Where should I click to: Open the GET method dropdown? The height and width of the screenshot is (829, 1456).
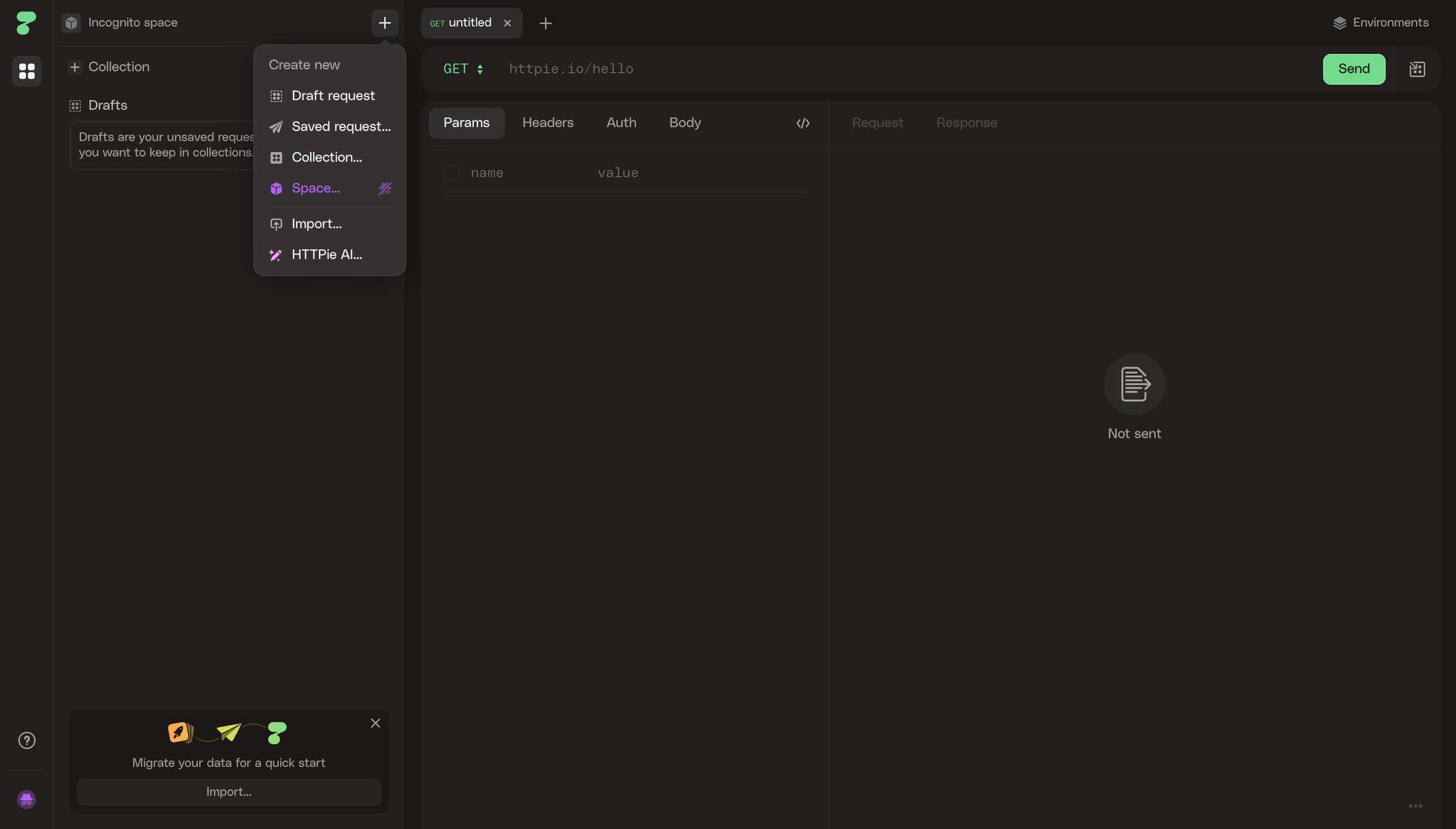463,69
